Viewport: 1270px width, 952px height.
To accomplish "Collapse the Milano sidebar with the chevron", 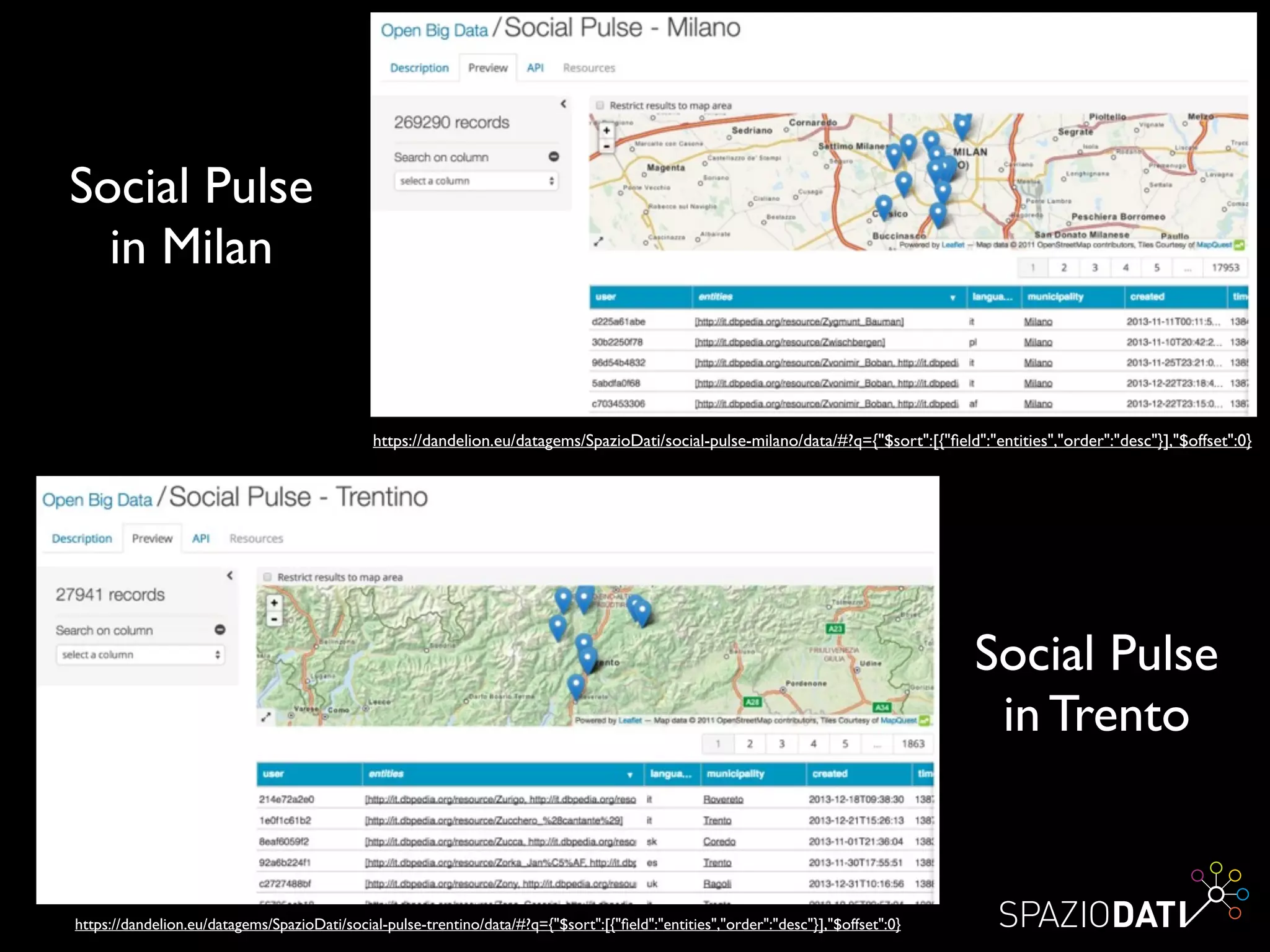I will 563,104.
